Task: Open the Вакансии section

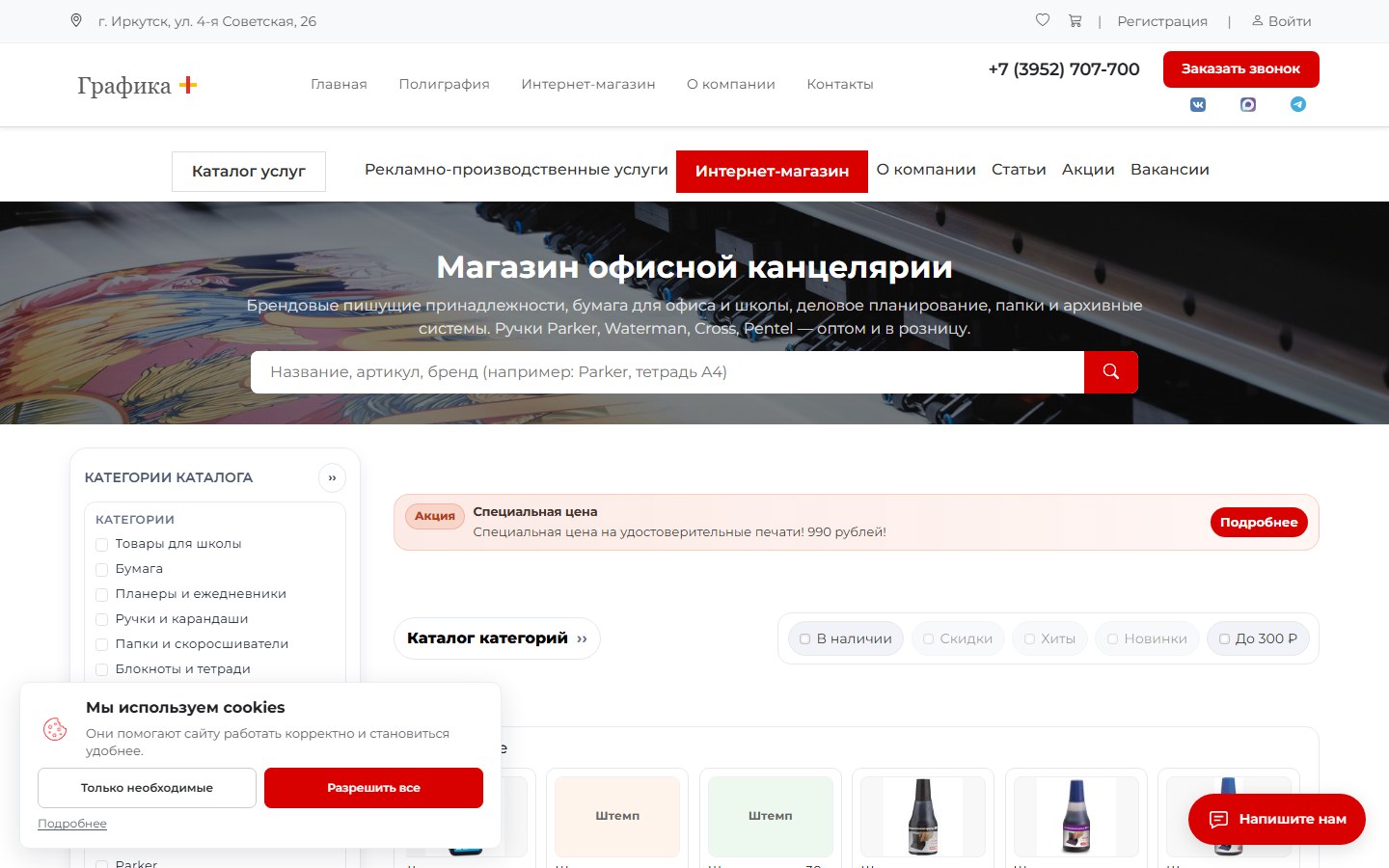Action: [x=1170, y=170]
